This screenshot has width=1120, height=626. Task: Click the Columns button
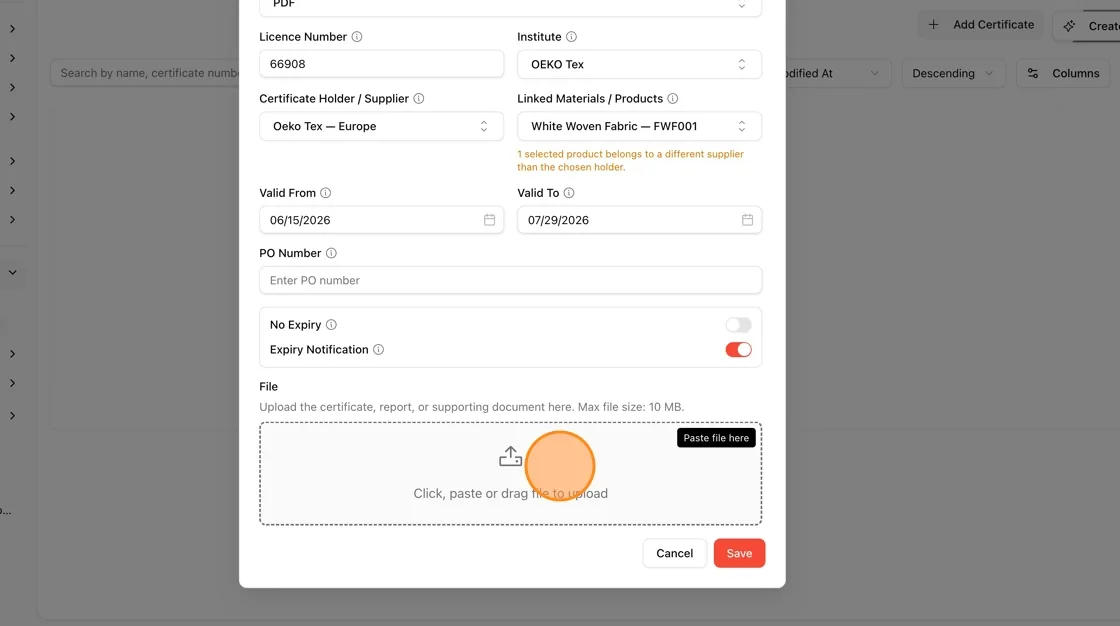1063,74
